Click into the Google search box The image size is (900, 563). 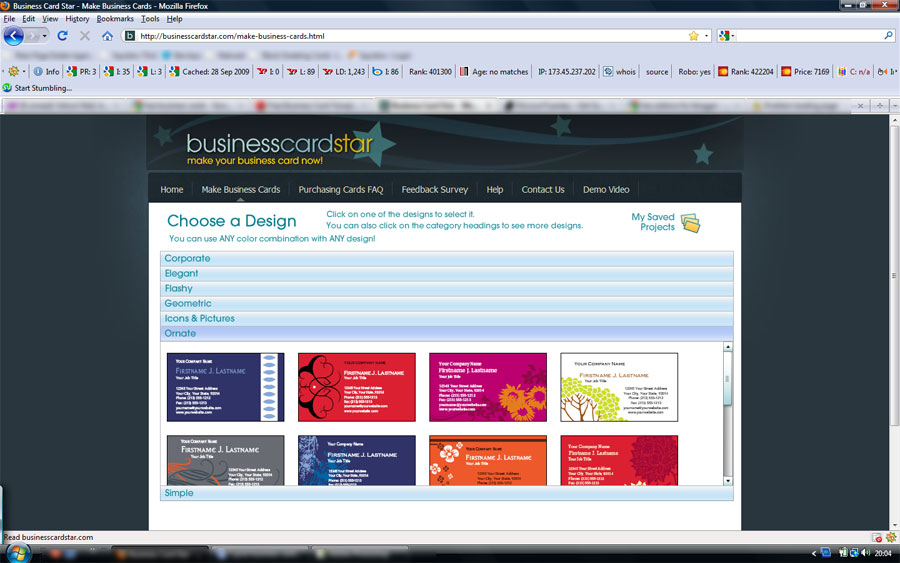tap(809, 36)
